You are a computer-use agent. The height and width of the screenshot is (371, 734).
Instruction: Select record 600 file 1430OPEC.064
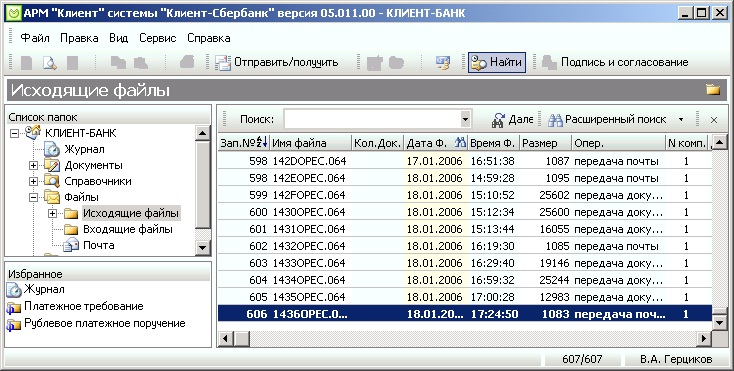(464, 212)
